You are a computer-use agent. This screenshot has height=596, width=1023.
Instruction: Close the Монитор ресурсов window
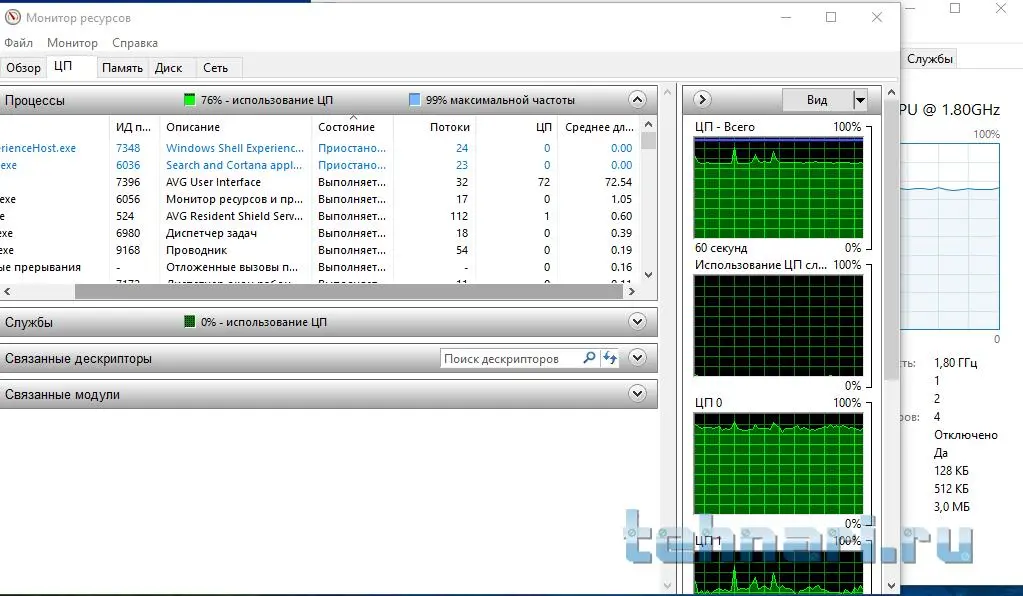[877, 17]
